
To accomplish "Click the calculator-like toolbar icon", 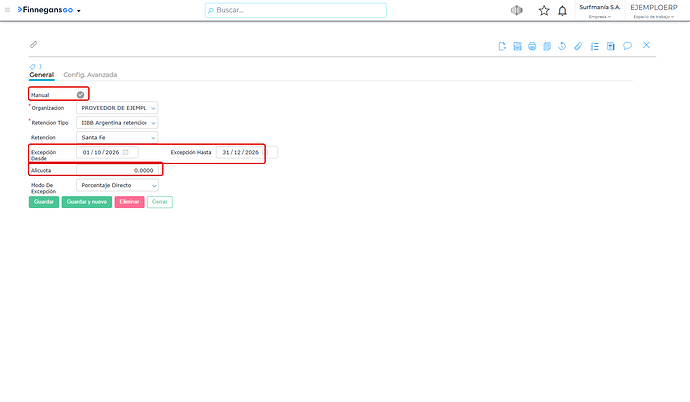I will click(611, 46).
